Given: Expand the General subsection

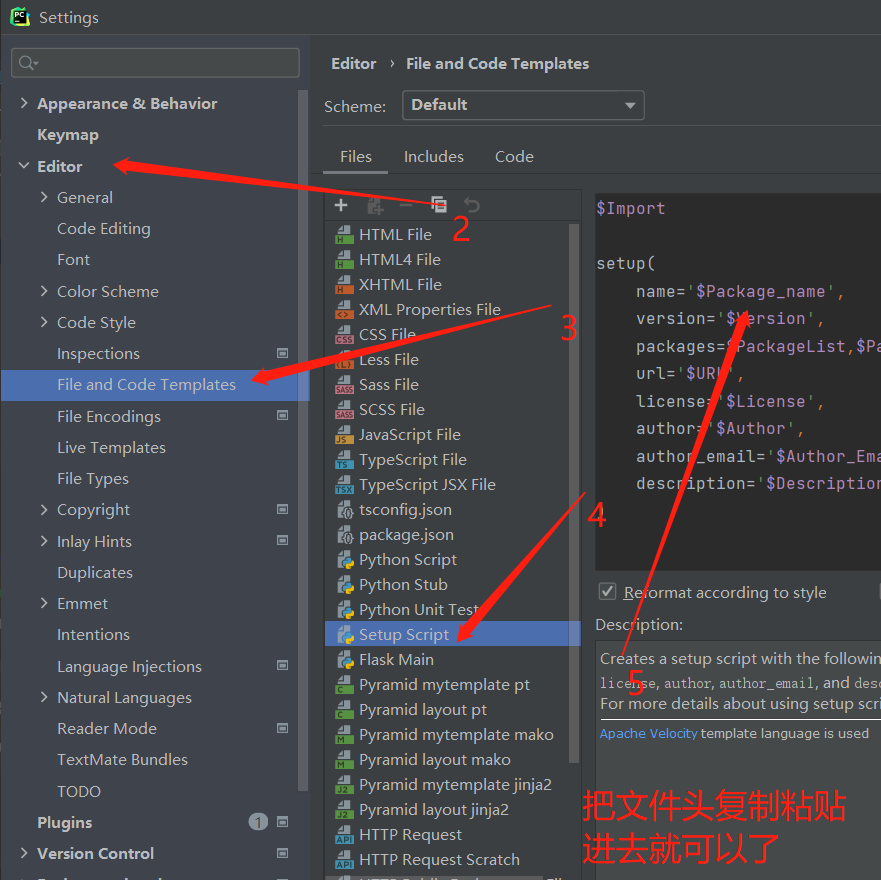Looking at the screenshot, I should [x=44, y=197].
